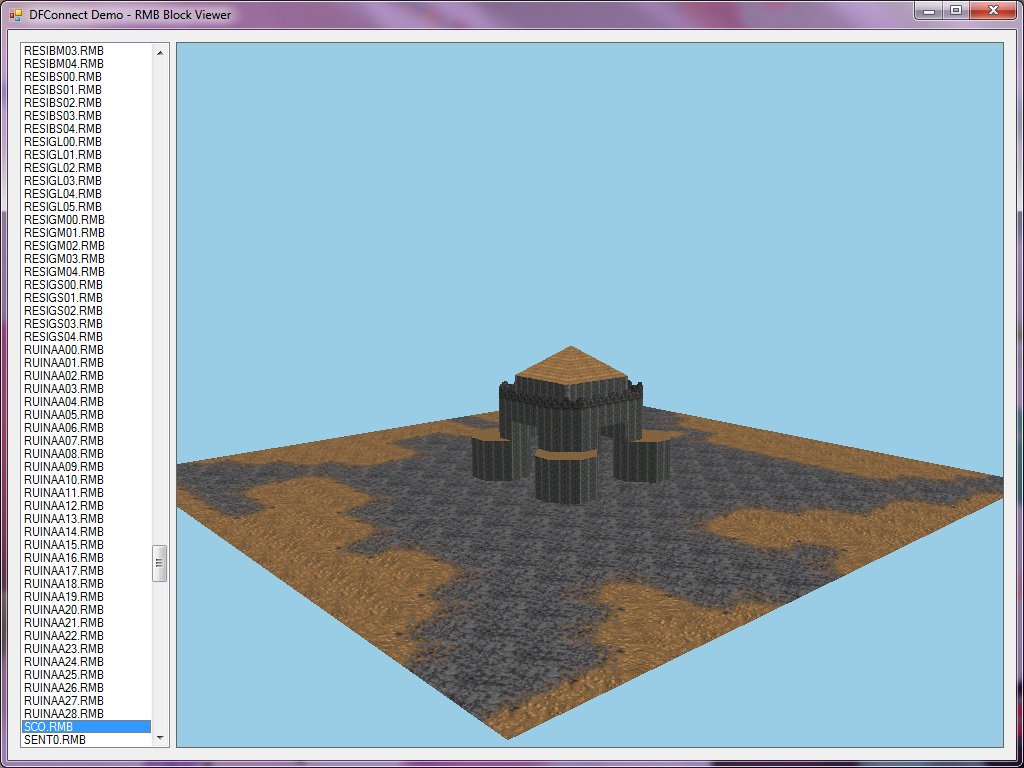Click the highlighted SCO.RMB item
This screenshot has height=768, width=1024.
(87, 726)
